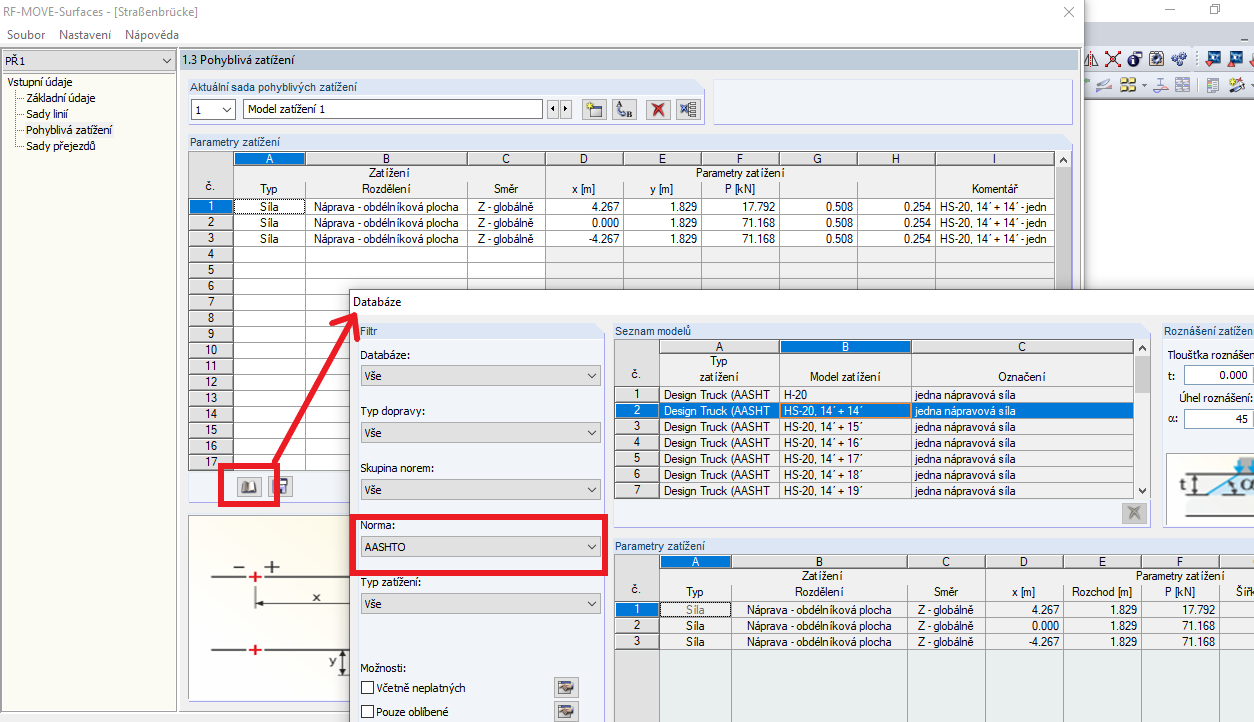Go to previous load set arrow

(x=553, y=109)
